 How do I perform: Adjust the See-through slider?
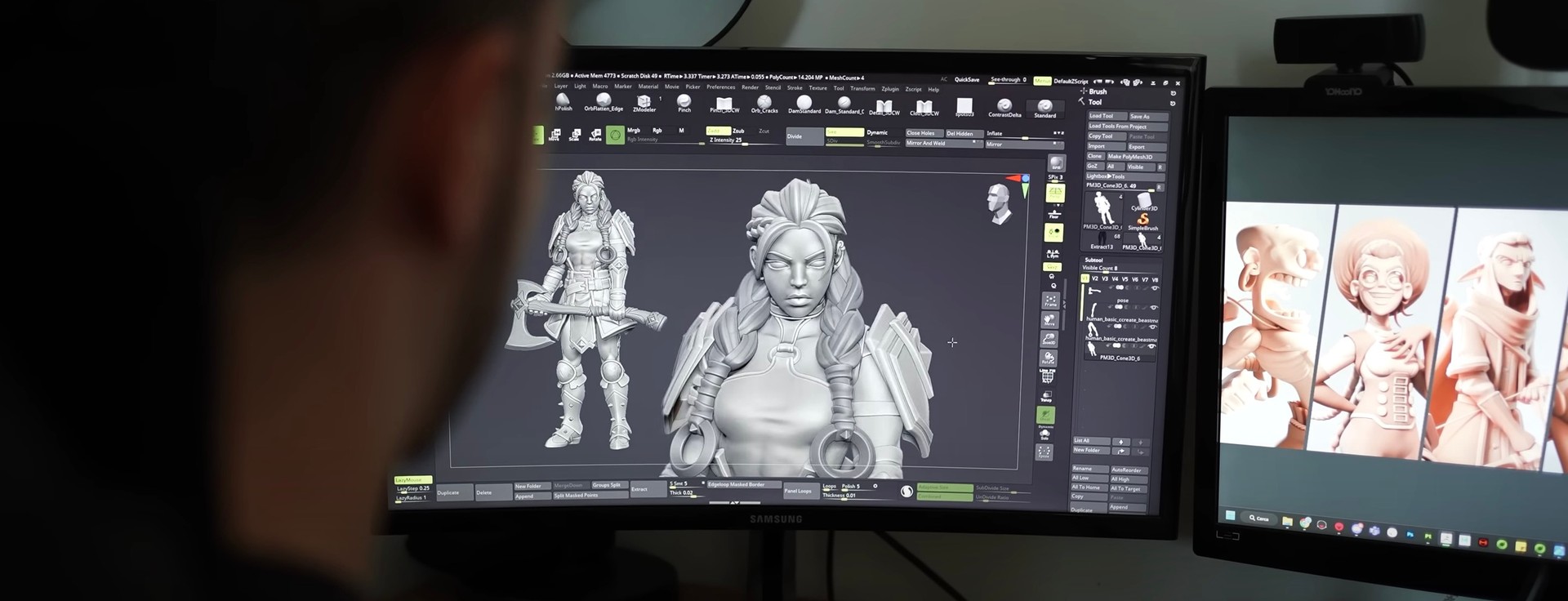(1009, 80)
